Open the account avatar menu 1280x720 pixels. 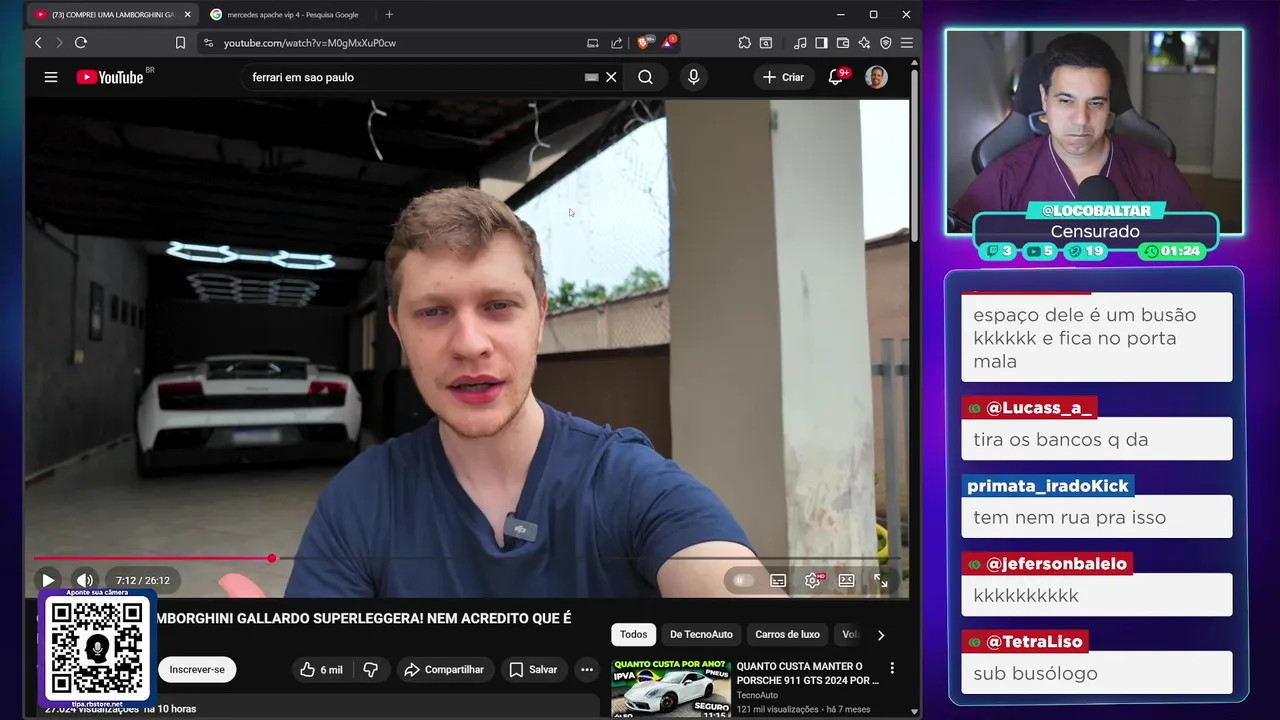tap(876, 77)
